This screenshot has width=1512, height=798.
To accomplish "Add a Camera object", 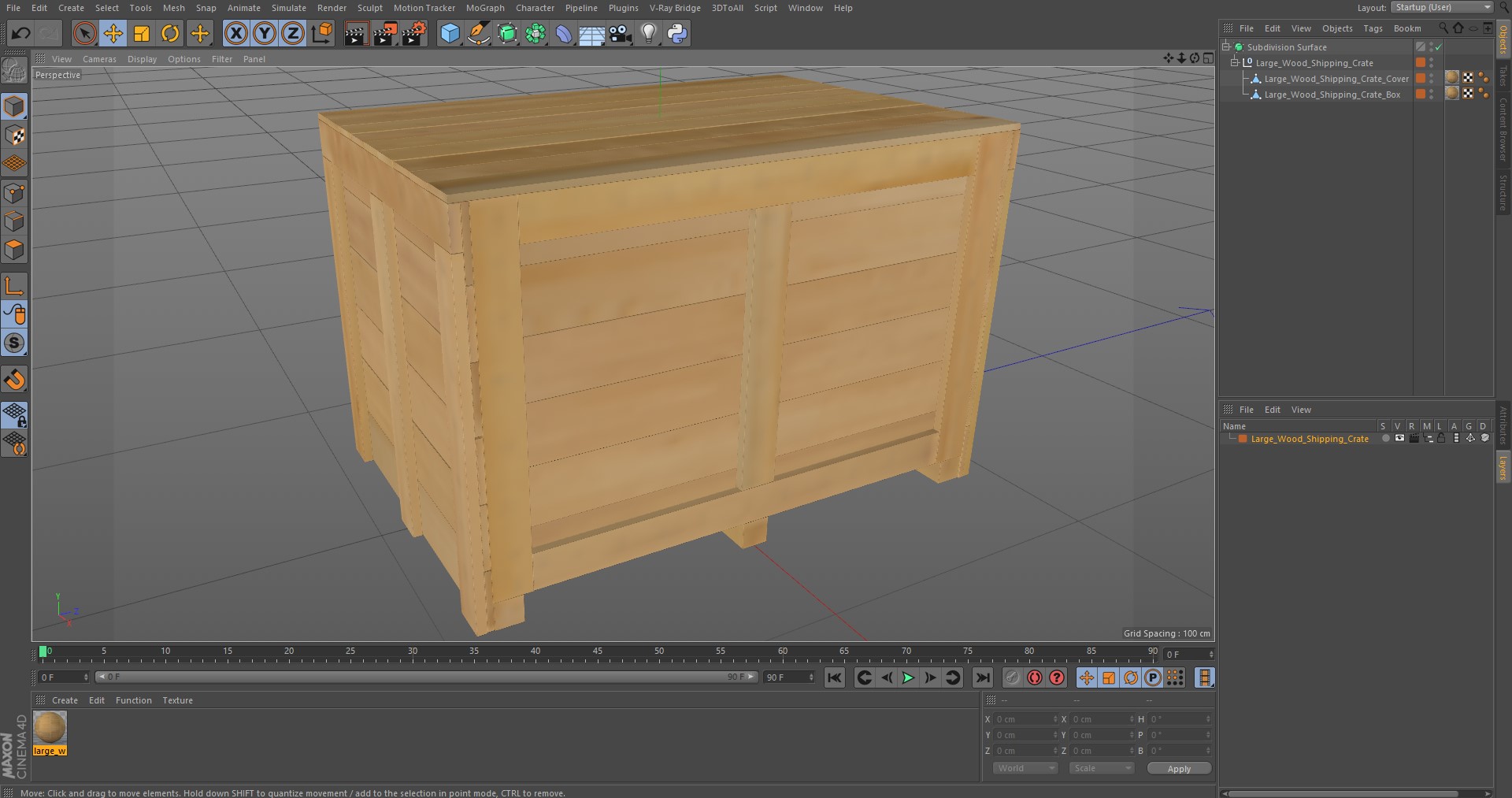I will click(x=621, y=33).
